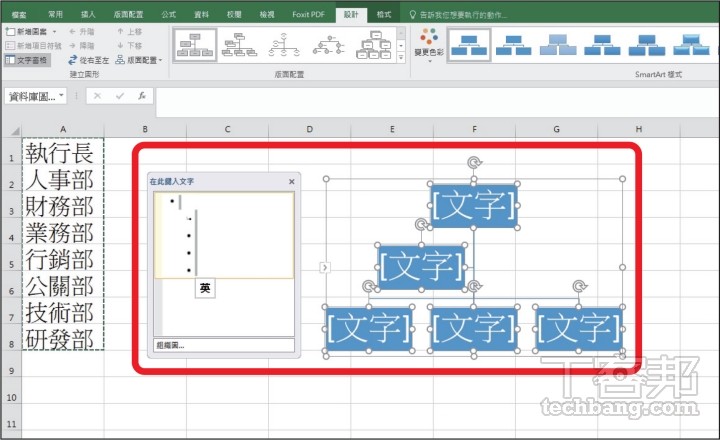The height and width of the screenshot is (440, 720).
Task: Switch to the 公式 (Formulas) tab
Action: tap(169, 15)
